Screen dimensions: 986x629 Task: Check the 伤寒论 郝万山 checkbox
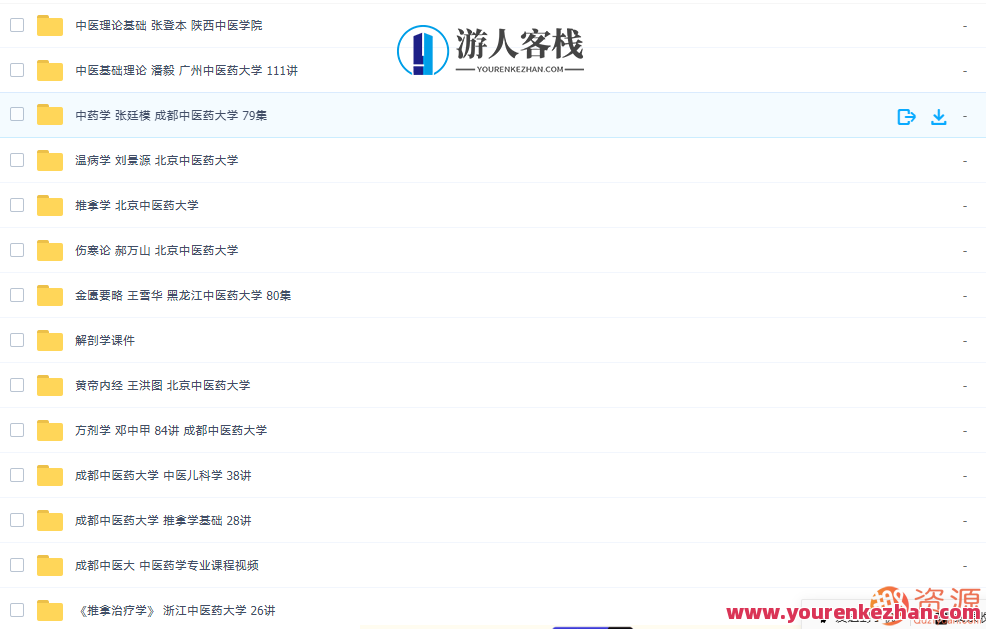tap(16, 250)
